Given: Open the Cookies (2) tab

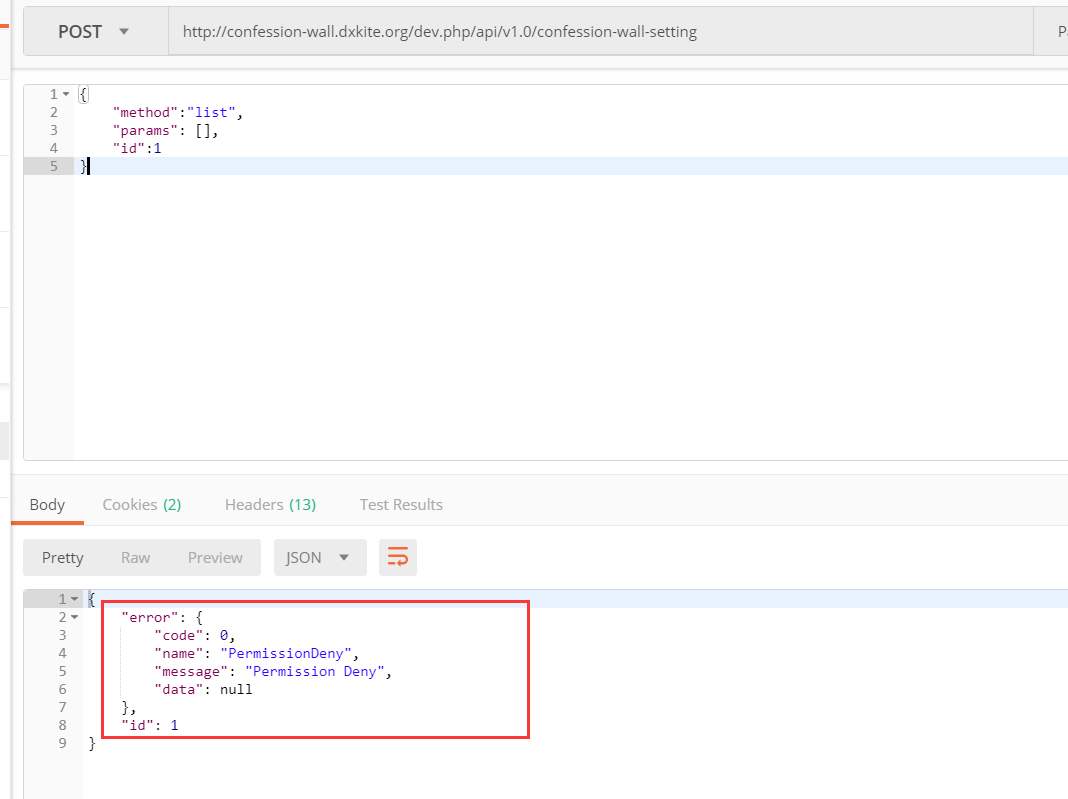Looking at the screenshot, I should pos(141,505).
